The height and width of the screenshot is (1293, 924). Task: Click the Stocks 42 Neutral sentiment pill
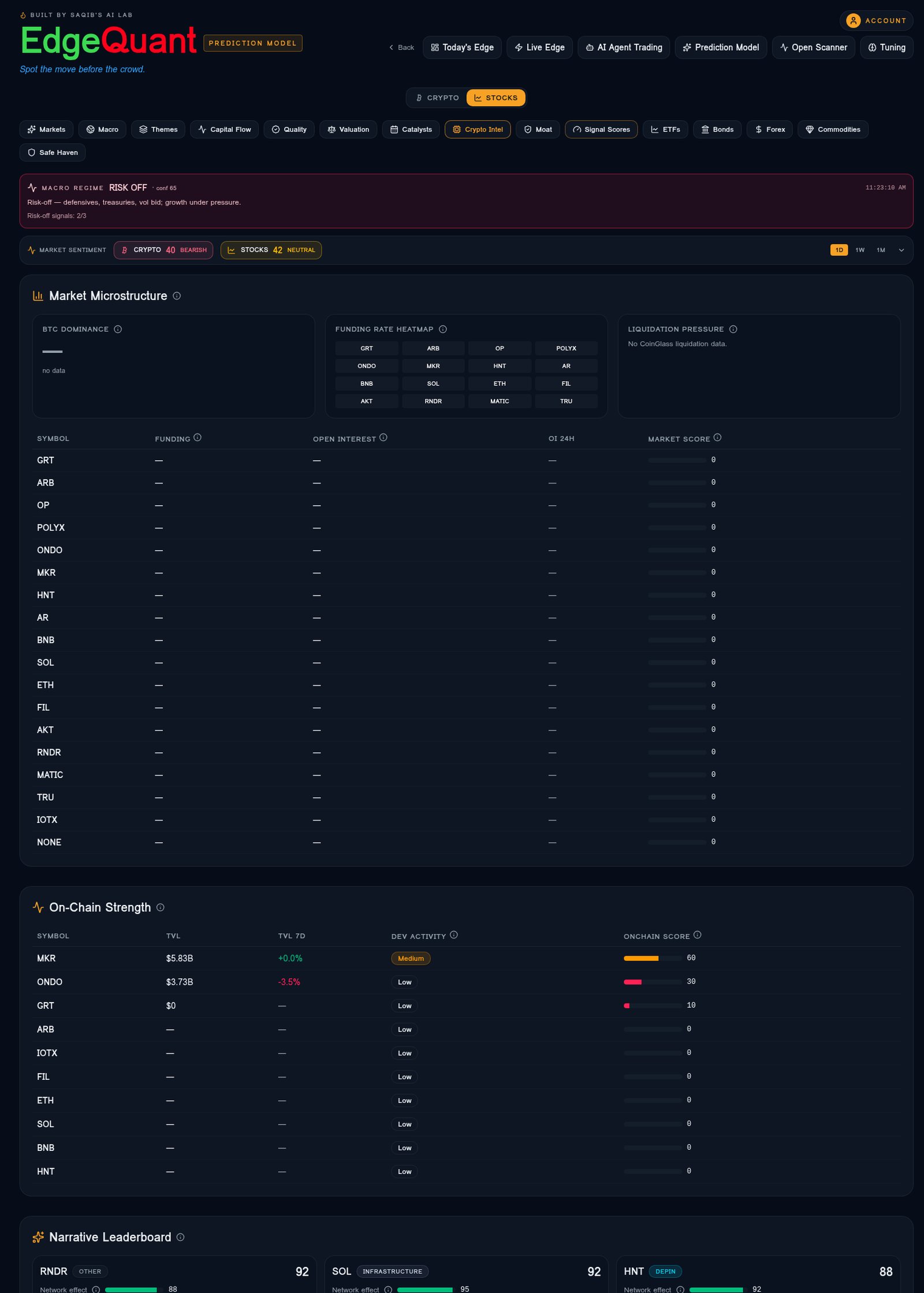[271, 250]
